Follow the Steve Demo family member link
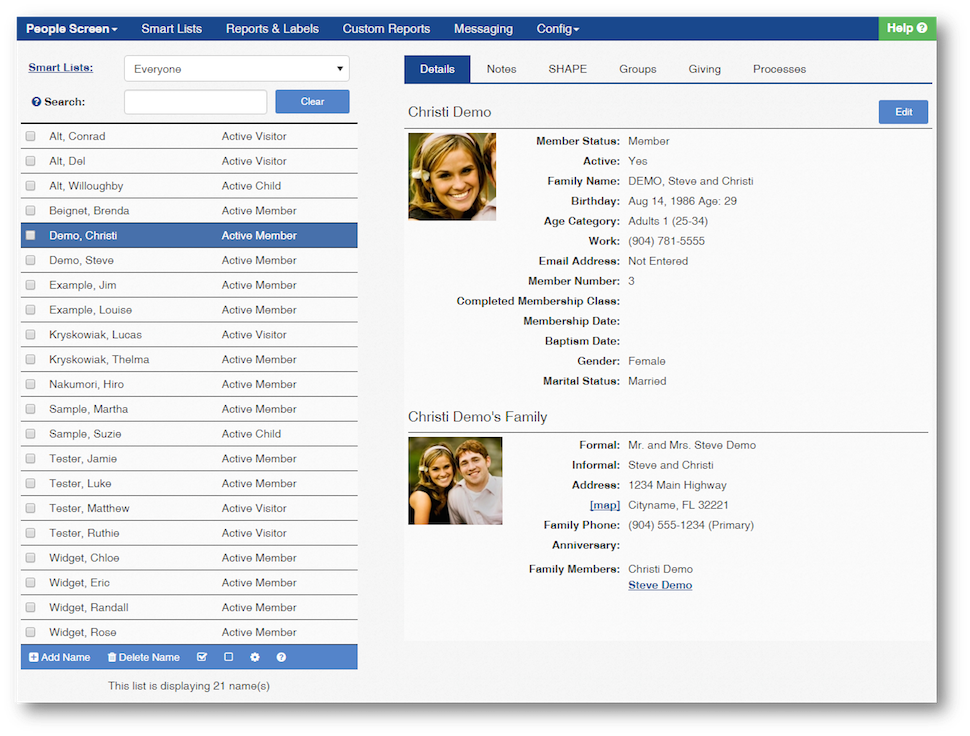The height and width of the screenshot is (736, 970). pyautogui.click(x=660, y=585)
